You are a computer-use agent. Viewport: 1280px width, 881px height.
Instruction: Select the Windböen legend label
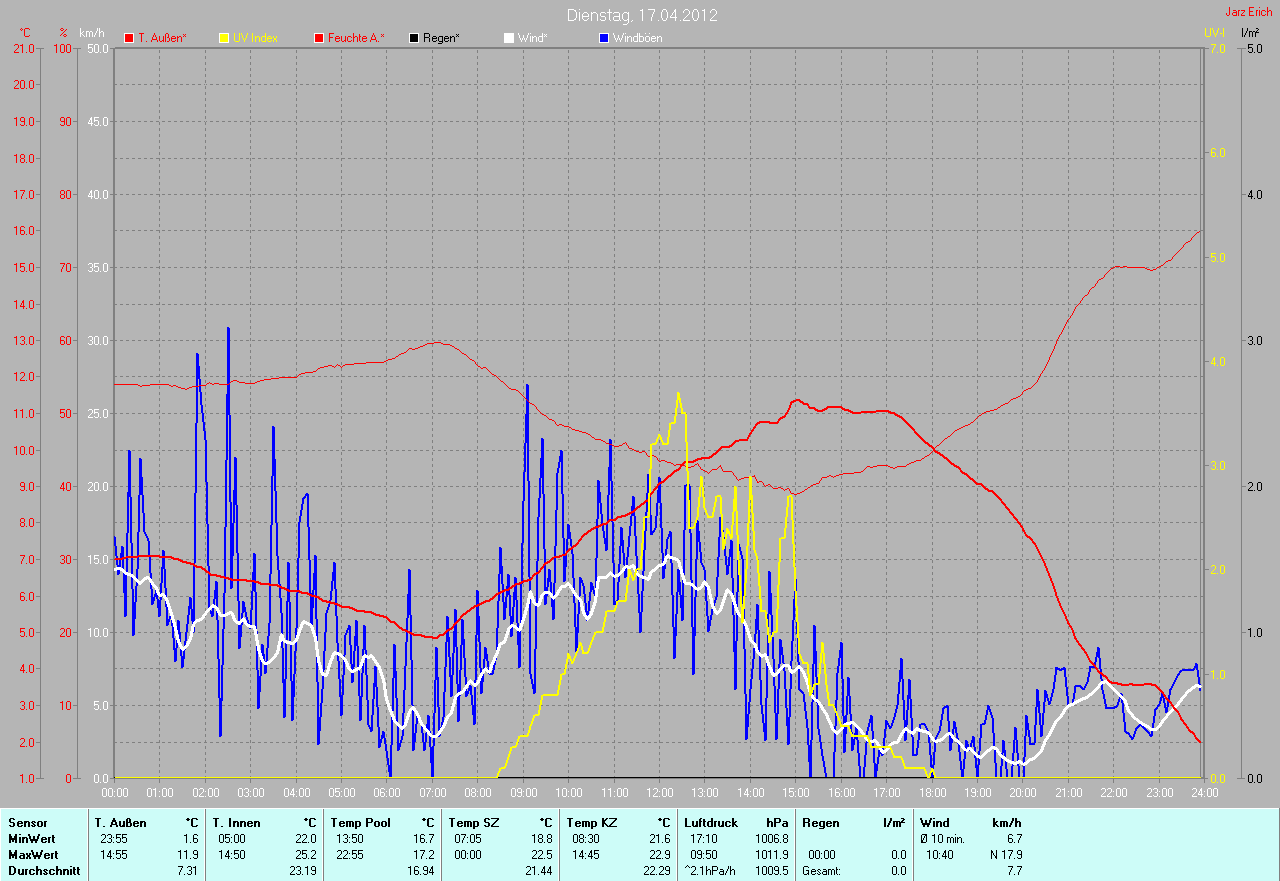coord(637,38)
